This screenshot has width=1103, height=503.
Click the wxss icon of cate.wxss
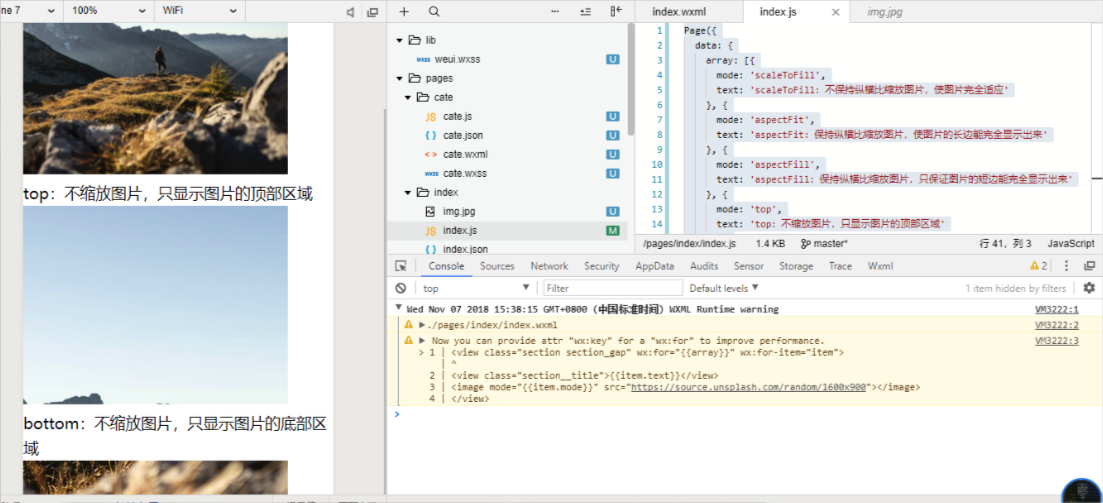coord(431,173)
